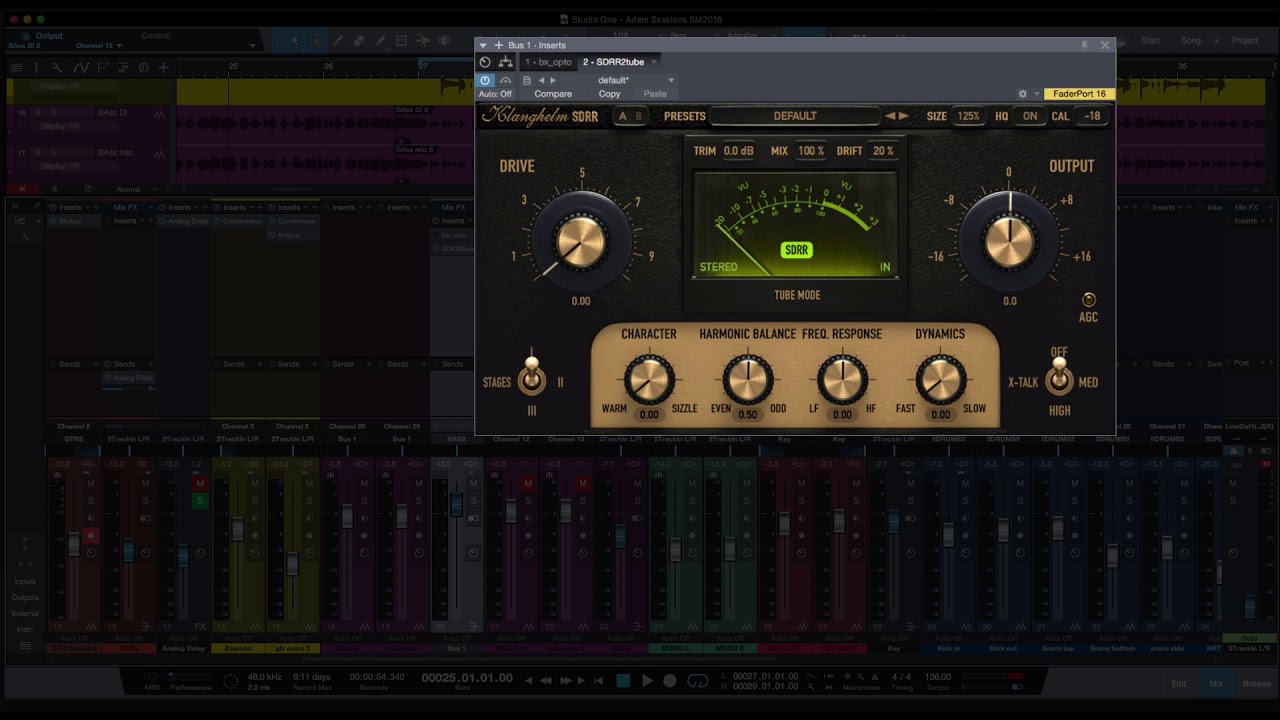Open the track list icon above track headers
Screen dimensions: 1280x720
pyautogui.click(x=17, y=68)
